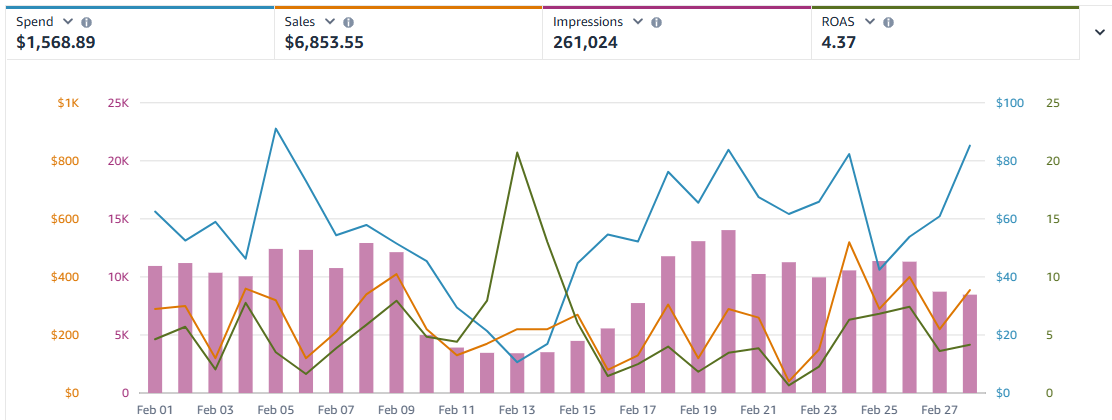Click the Feb 01 x-axis date label
This screenshot has height=420, width=1112.
click(x=155, y=410)
